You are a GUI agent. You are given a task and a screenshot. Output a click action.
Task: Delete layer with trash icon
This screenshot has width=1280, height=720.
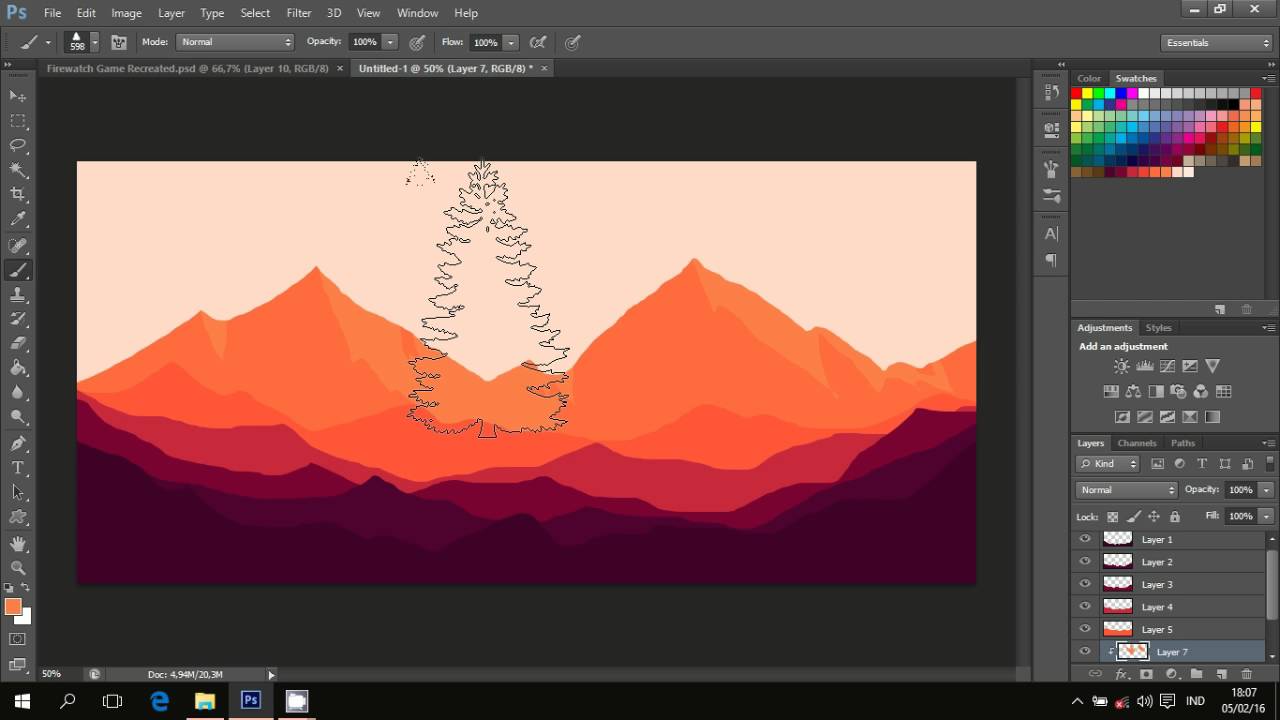pos(1246,674)
